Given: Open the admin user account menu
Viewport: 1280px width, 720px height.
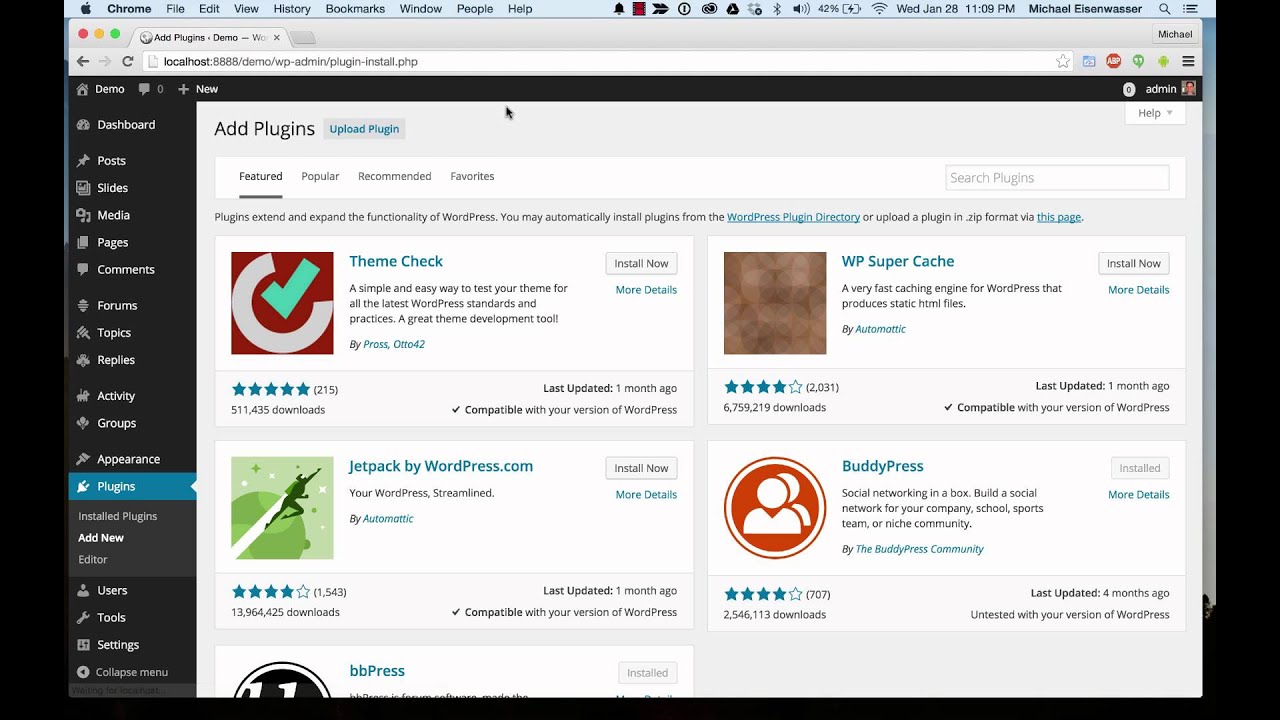Looking at the screenshot, I should [1170, 89].
